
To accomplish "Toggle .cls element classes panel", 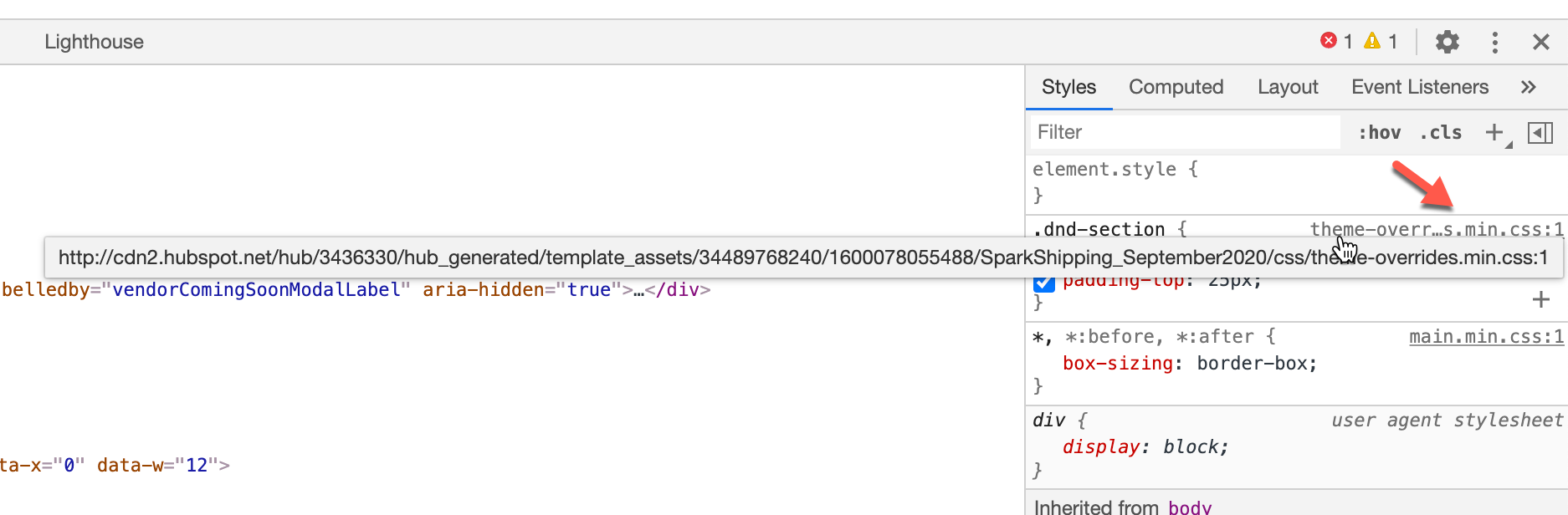I will [x=1441, y=132].
